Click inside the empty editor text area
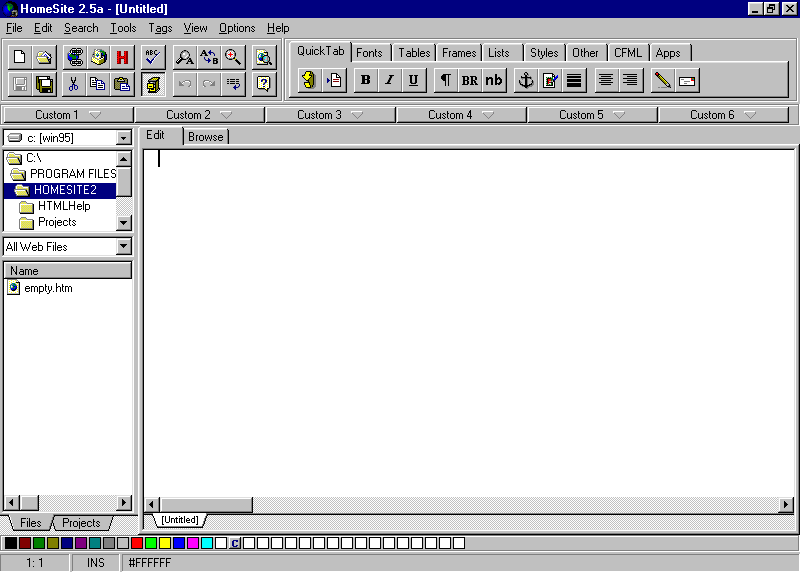 (x=469, y=322)
